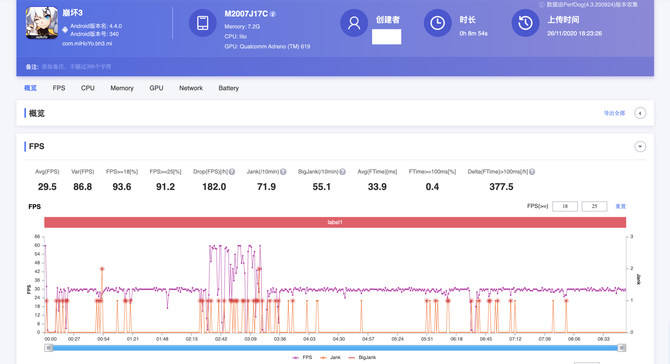670x364 pixels.
Task: Click the Jank value 71.9
Action: [x=266, y=187]
